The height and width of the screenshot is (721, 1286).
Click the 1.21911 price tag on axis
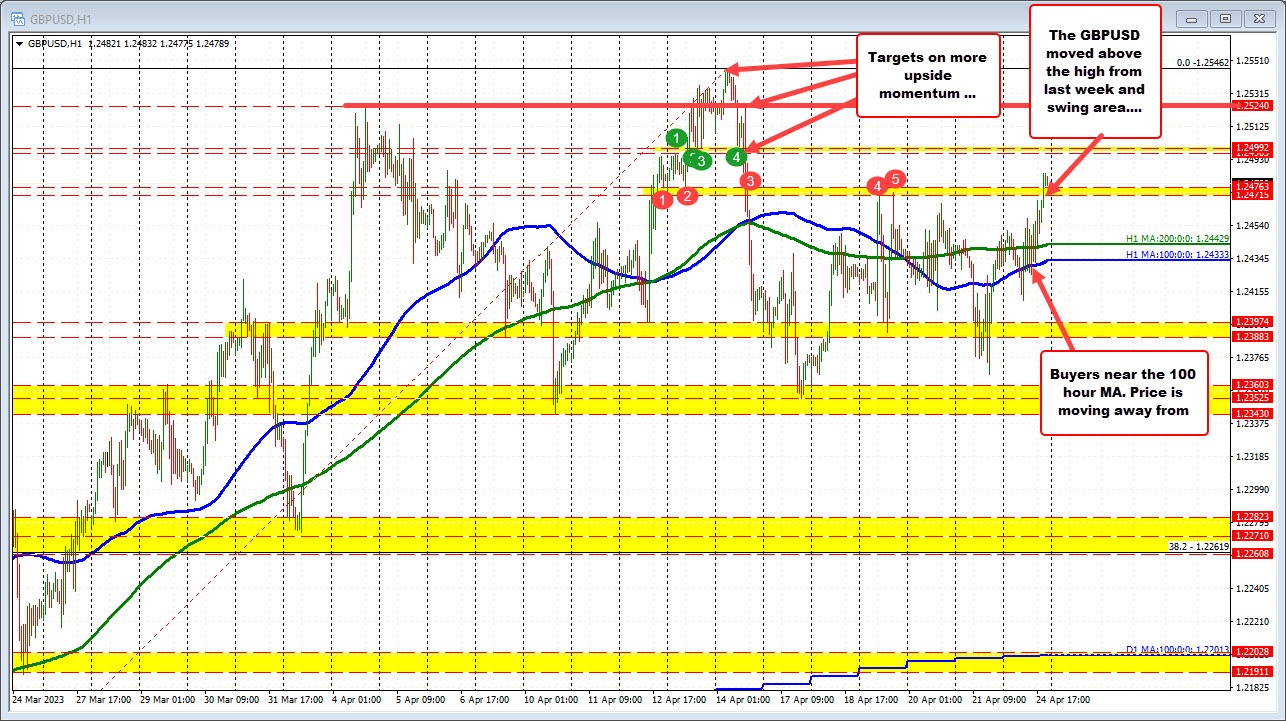[1251, 671]
